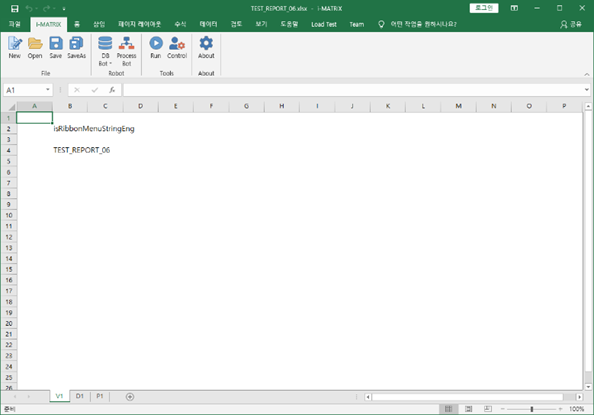Switch to Page Break Preview view
Screen dimensions: 594x415
click(488, 409)
